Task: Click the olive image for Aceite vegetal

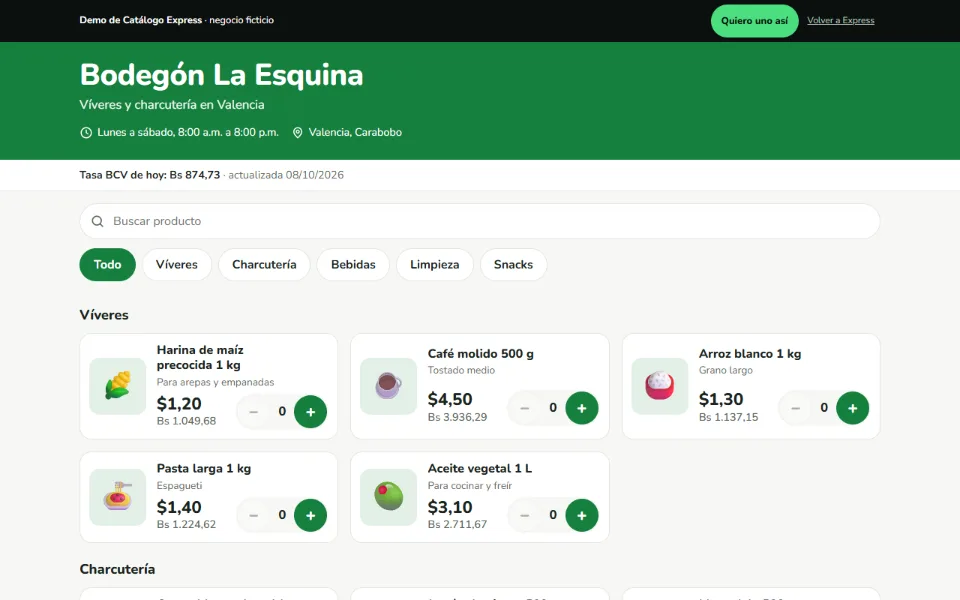Action: pyautogui.click(x=388, y=497)
